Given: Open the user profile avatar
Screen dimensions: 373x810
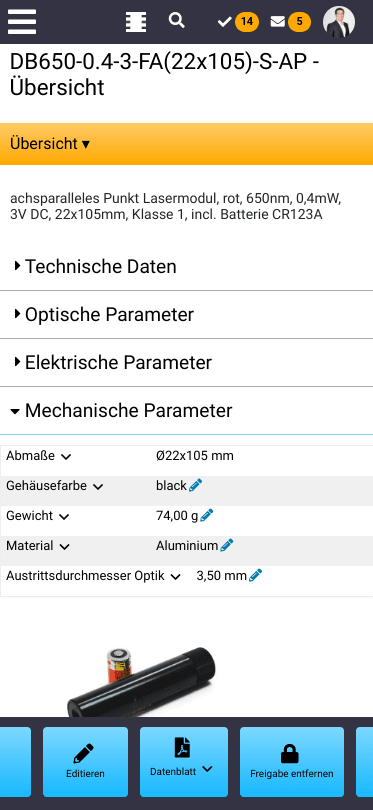Looking at the screenshot, I should point(339,22).
